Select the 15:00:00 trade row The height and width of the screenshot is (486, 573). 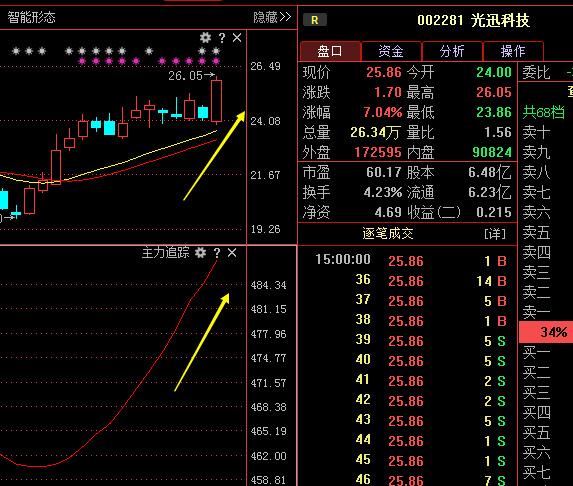click(x=407, y=261)
